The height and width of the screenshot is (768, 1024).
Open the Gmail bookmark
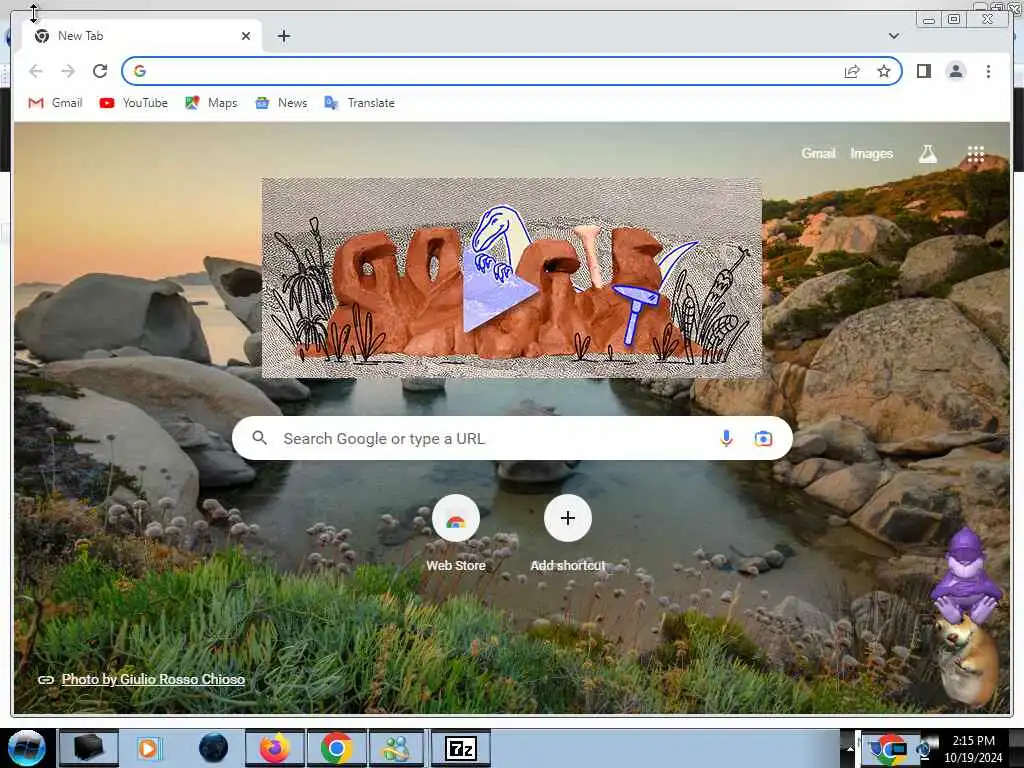pyautogui.click(x=56, y=103)
